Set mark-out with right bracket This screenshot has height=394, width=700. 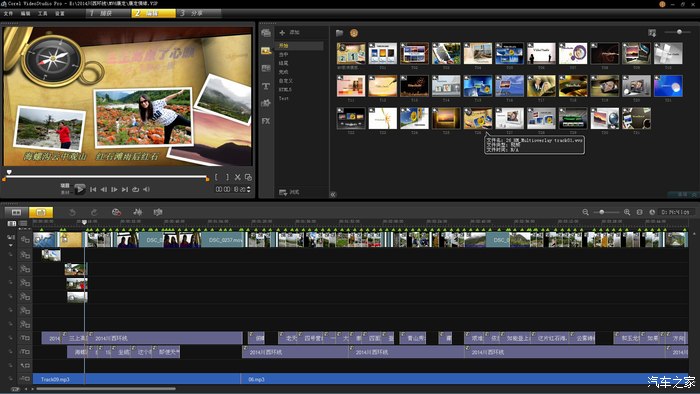227,177
